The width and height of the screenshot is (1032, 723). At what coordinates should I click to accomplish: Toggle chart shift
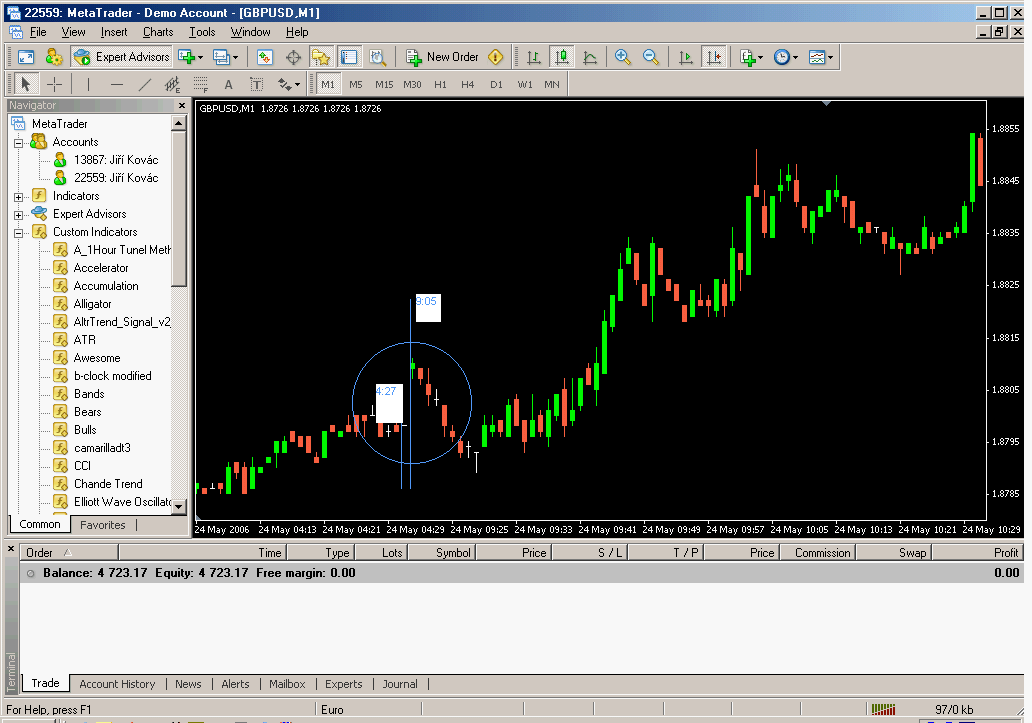[x=713, y=57]
